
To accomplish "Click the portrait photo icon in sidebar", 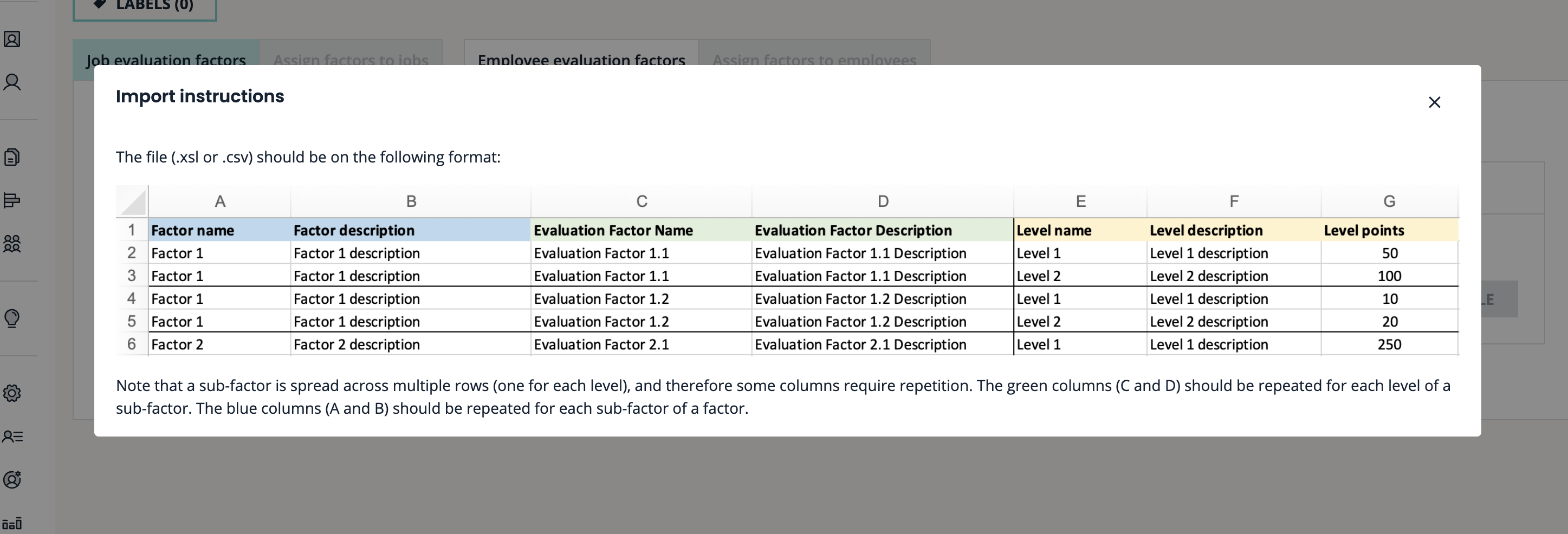I will [12, 40].
